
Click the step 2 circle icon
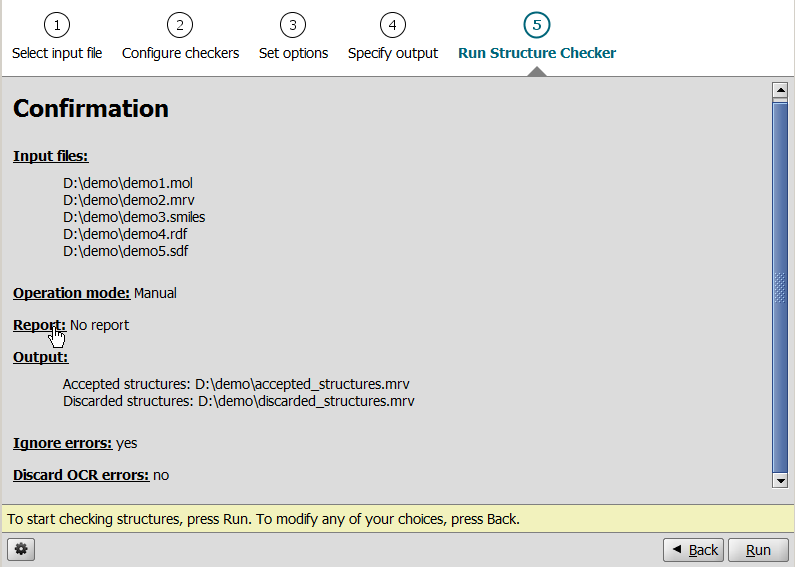pos(180,26)
